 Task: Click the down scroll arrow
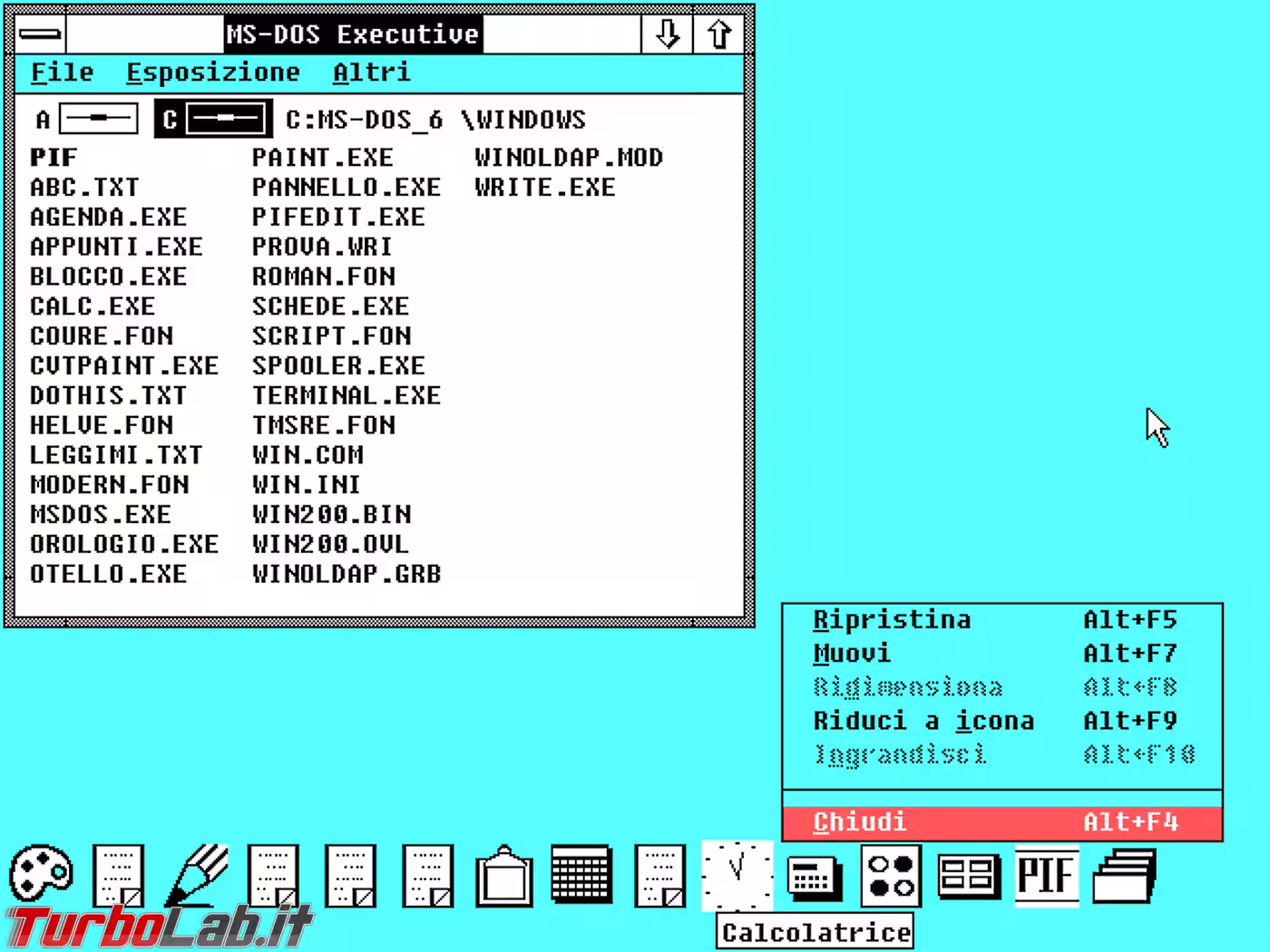(x=668, y=34)
